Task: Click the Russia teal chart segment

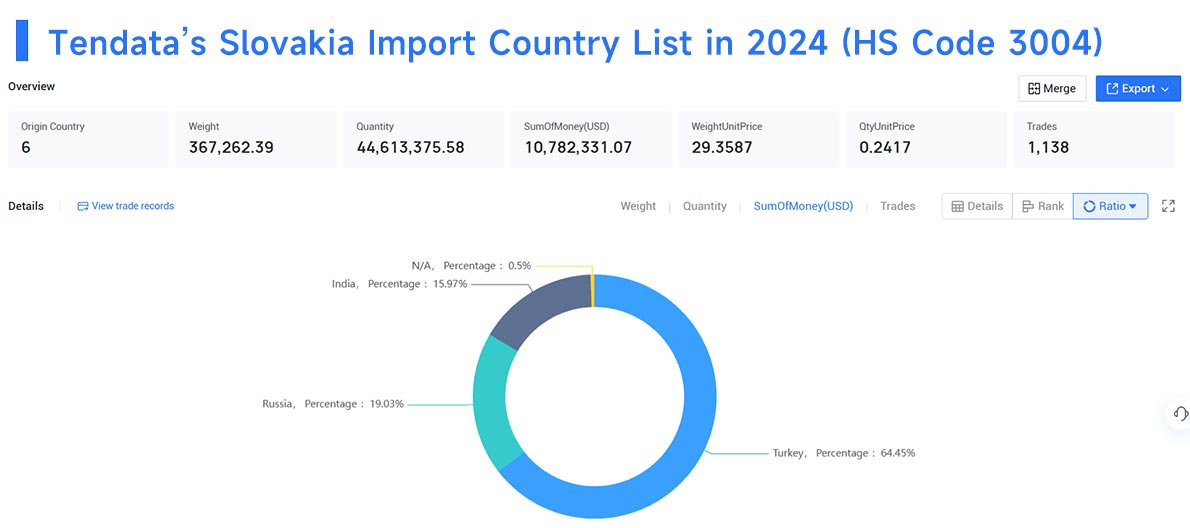Action: coord(490,402)
